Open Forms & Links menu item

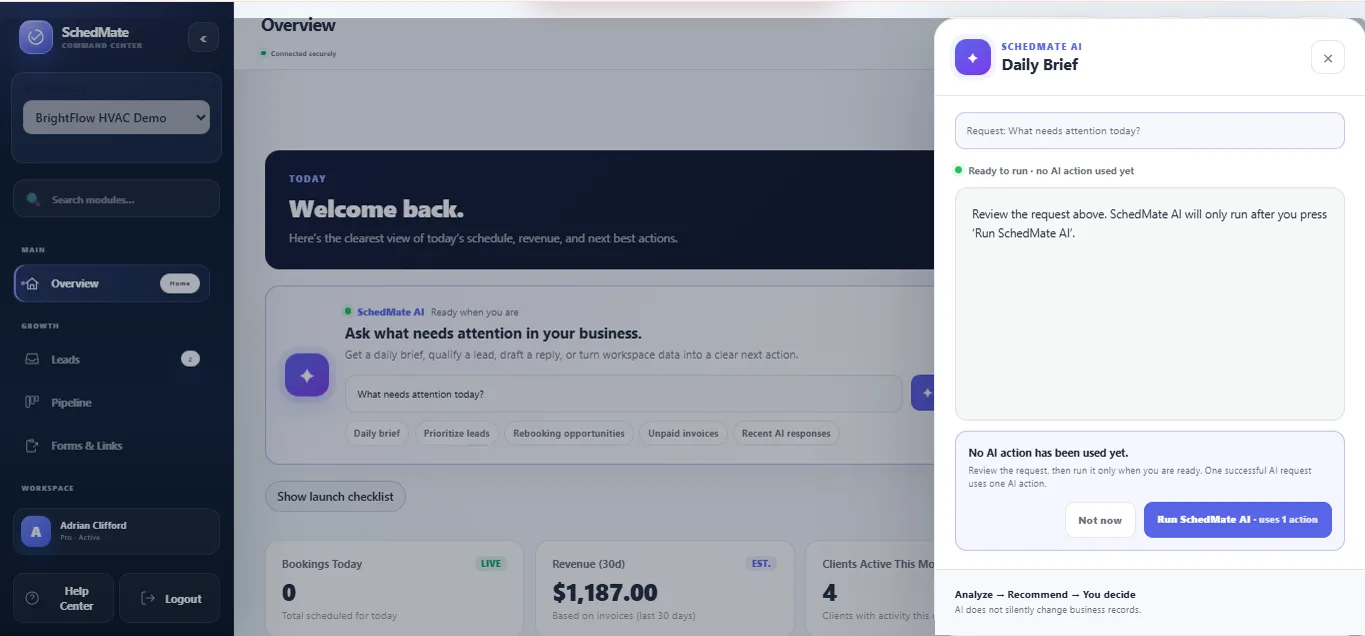(x=112, y=445)
